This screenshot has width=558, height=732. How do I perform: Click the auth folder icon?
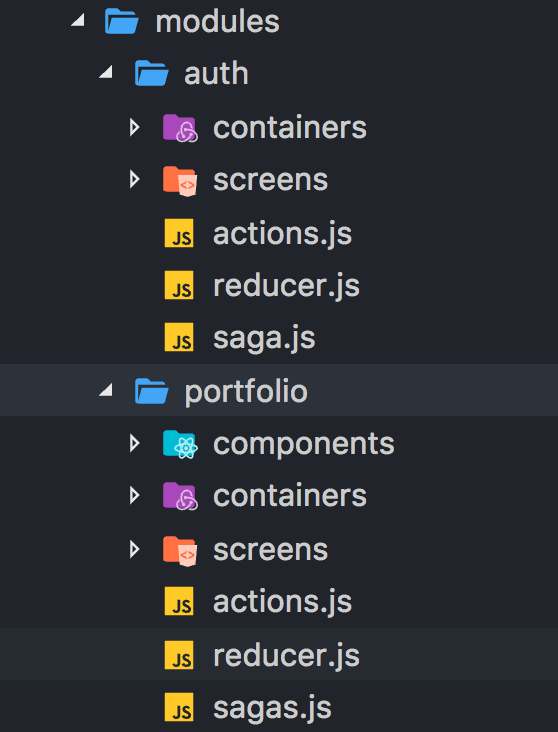coord(151,74)
